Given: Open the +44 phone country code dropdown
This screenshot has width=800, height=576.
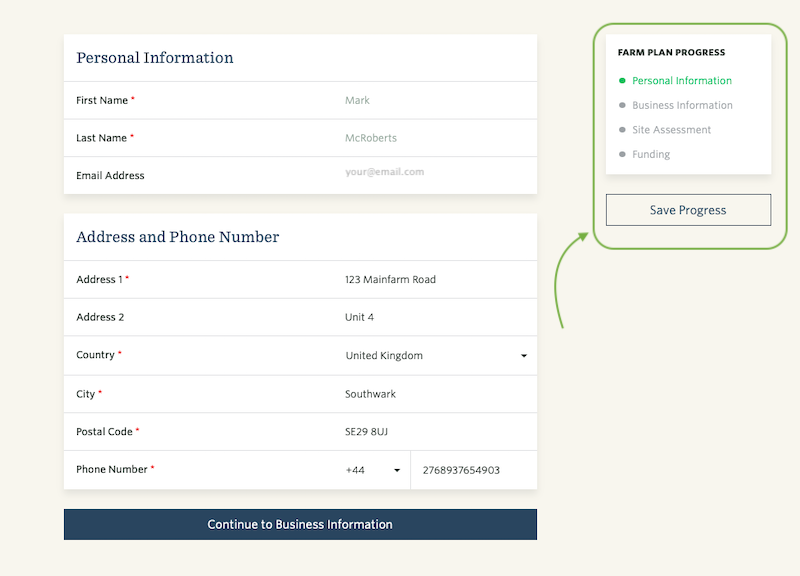Looking at the screenshot, I should pos(373,470).
